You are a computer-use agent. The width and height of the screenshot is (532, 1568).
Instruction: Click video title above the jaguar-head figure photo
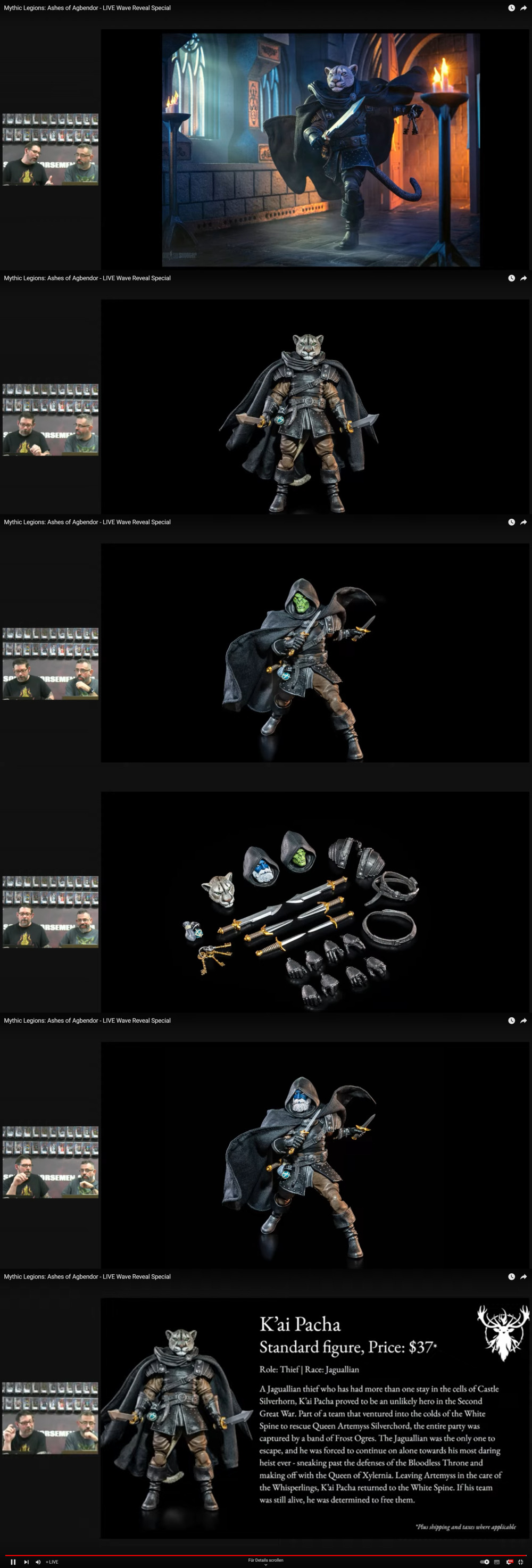click(x=87, y=278)
